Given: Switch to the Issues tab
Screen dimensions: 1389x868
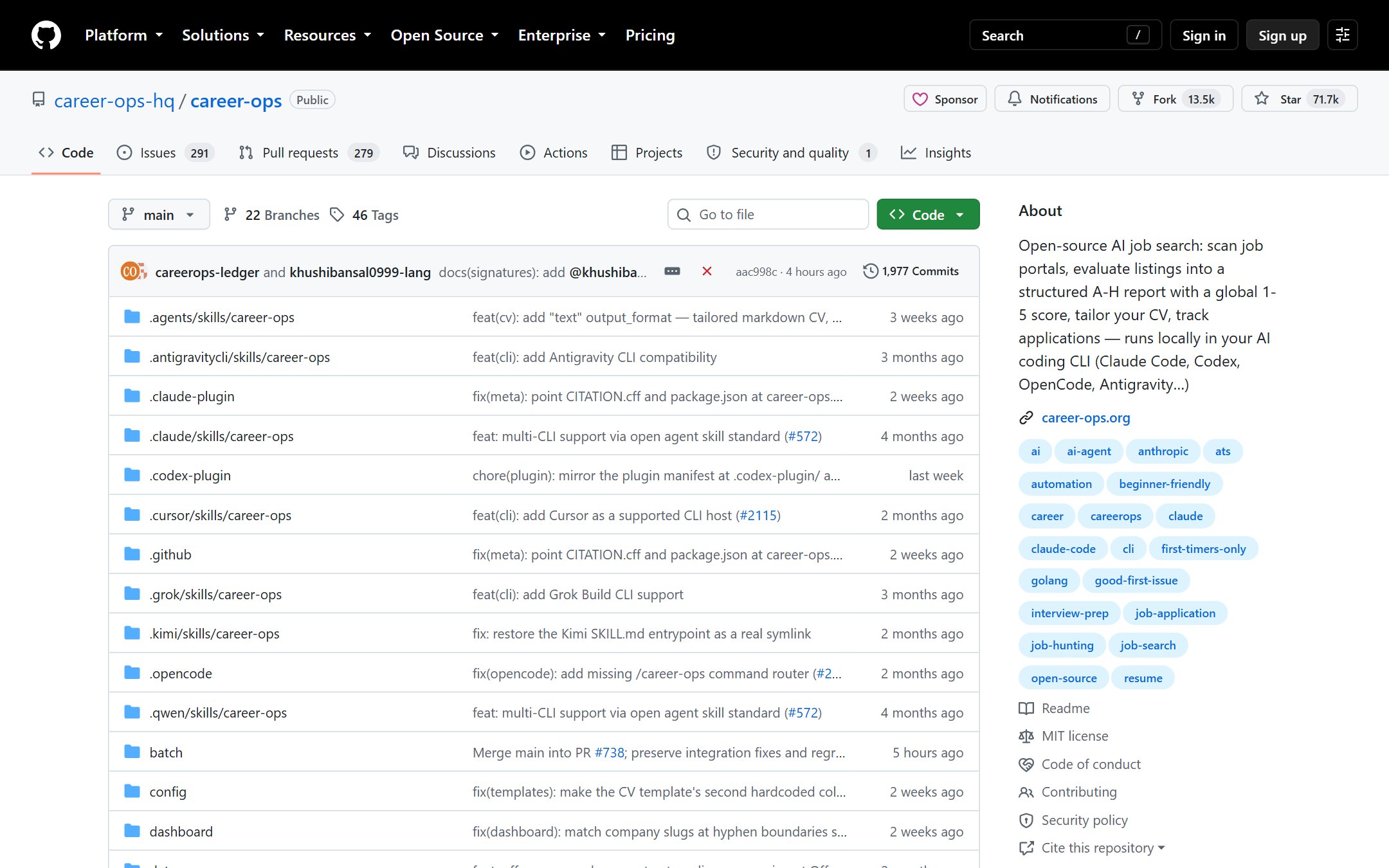Looking at the screenshot, I should pyautogui.click(x=165, y=152).
